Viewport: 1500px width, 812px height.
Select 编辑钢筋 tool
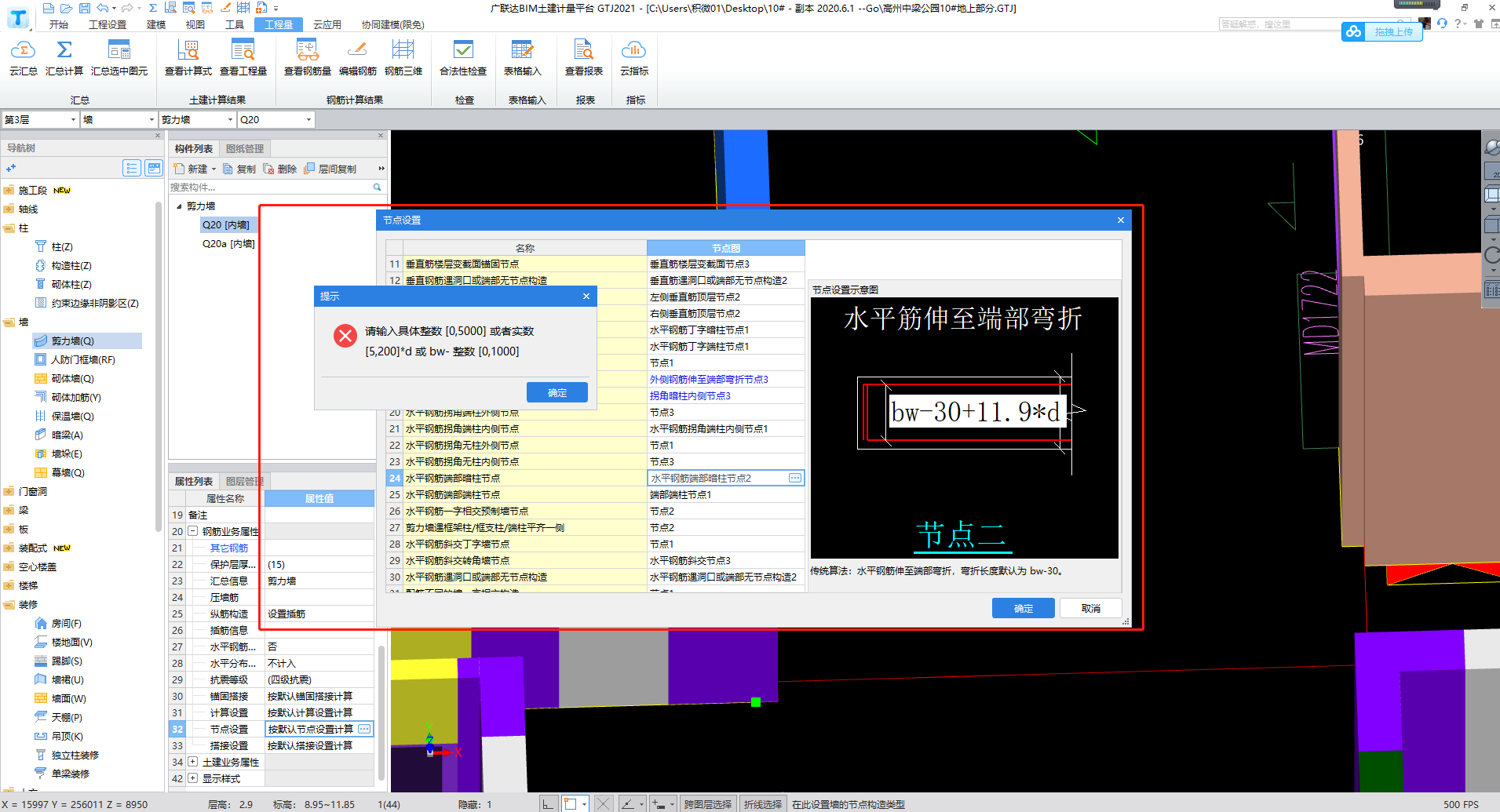point(358,58)
